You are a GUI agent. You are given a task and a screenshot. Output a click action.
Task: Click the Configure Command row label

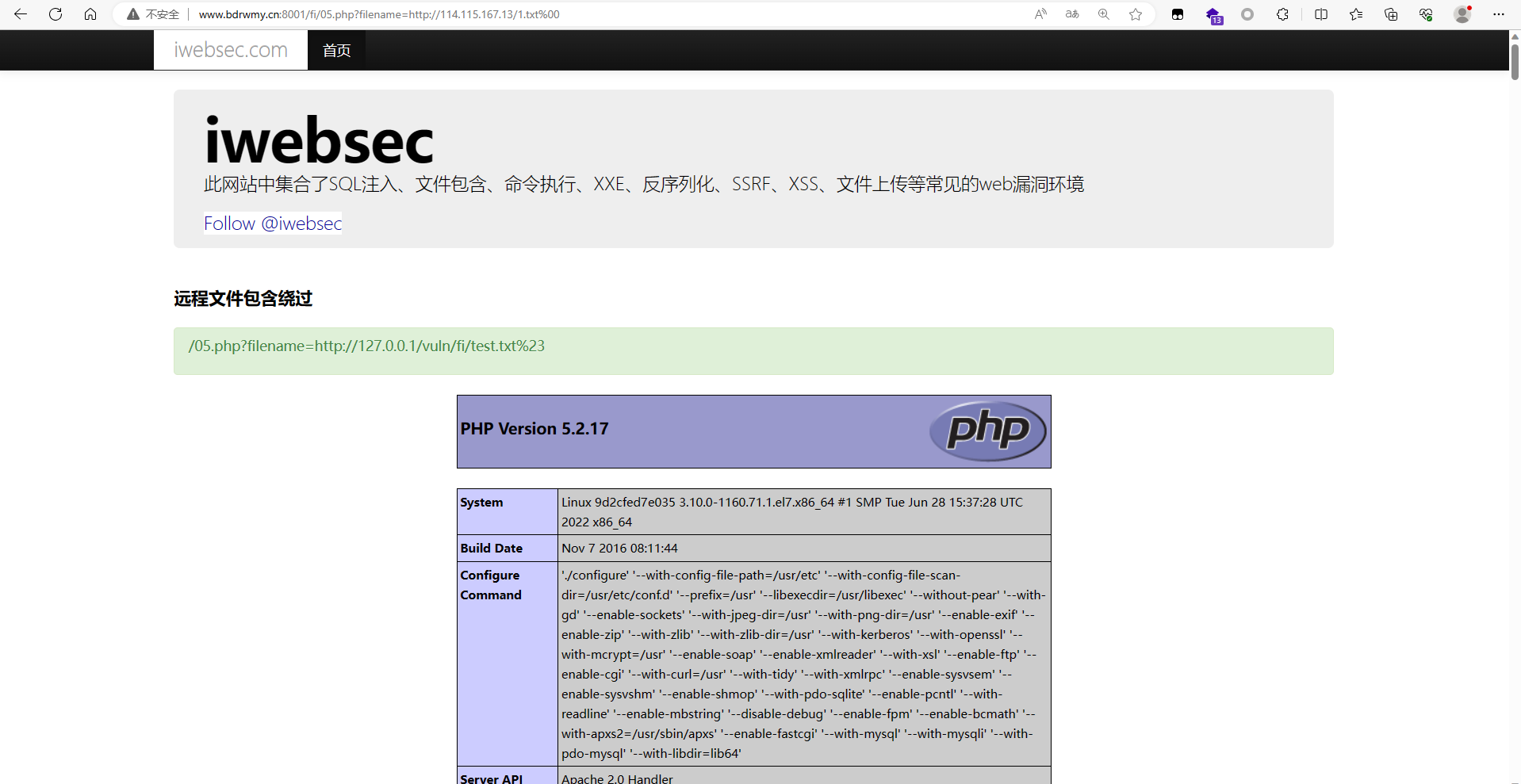point(491,585)
